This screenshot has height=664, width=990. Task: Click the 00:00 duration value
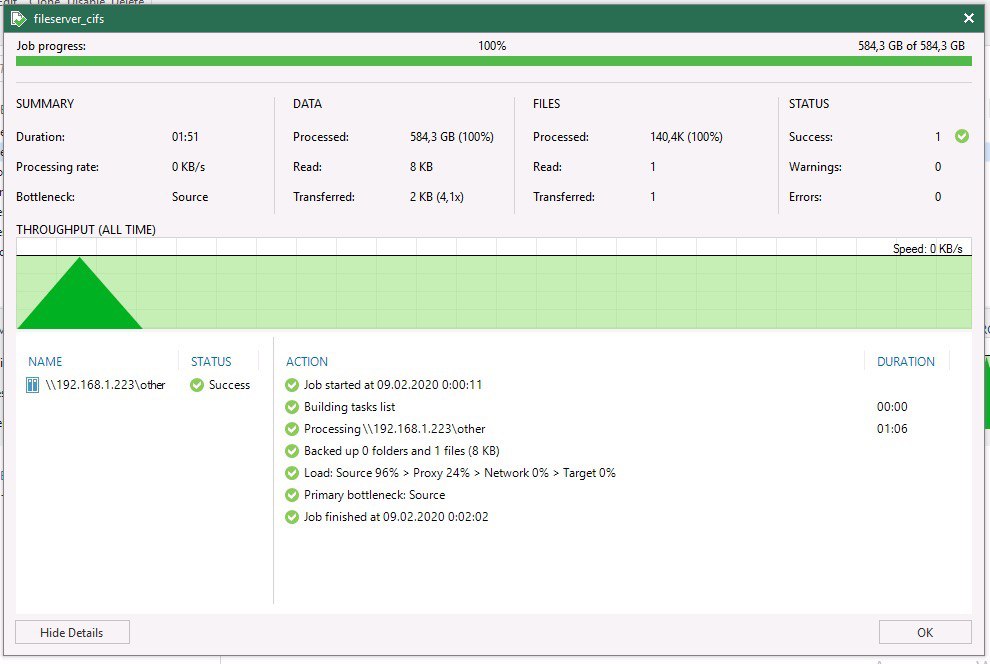(892, 407)
